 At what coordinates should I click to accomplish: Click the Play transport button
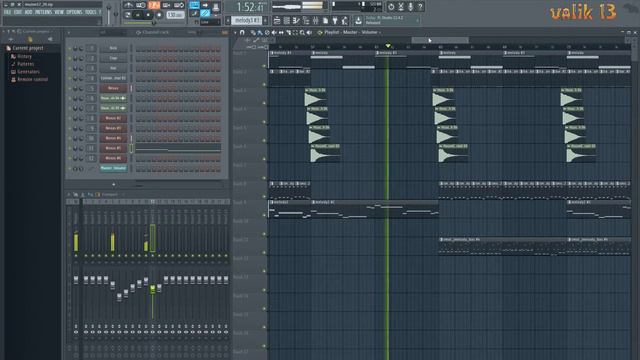click(138, 15)
